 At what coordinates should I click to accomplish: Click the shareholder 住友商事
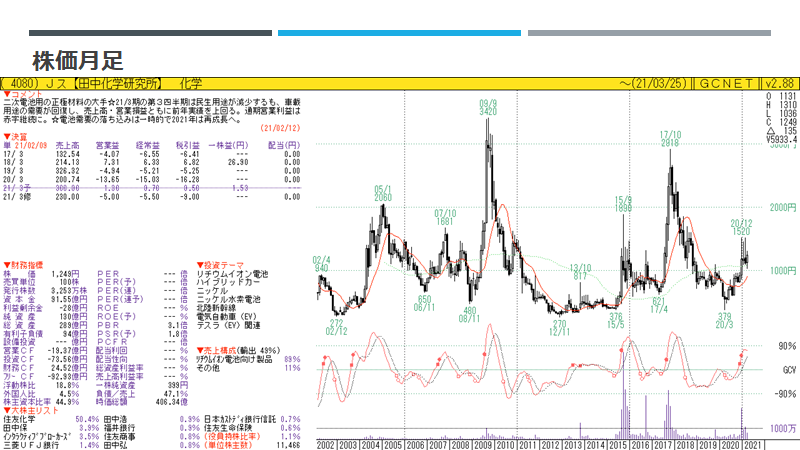pos(119,437)
